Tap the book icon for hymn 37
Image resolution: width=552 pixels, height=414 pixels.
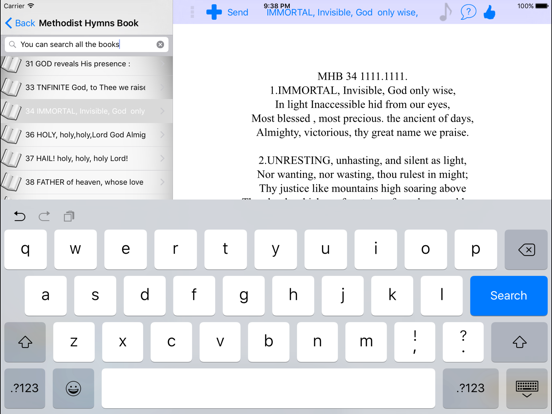click(11, 159)
